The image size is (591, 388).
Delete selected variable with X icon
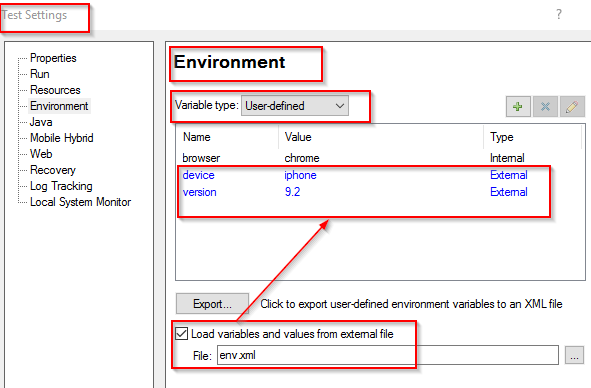(545, 107)
